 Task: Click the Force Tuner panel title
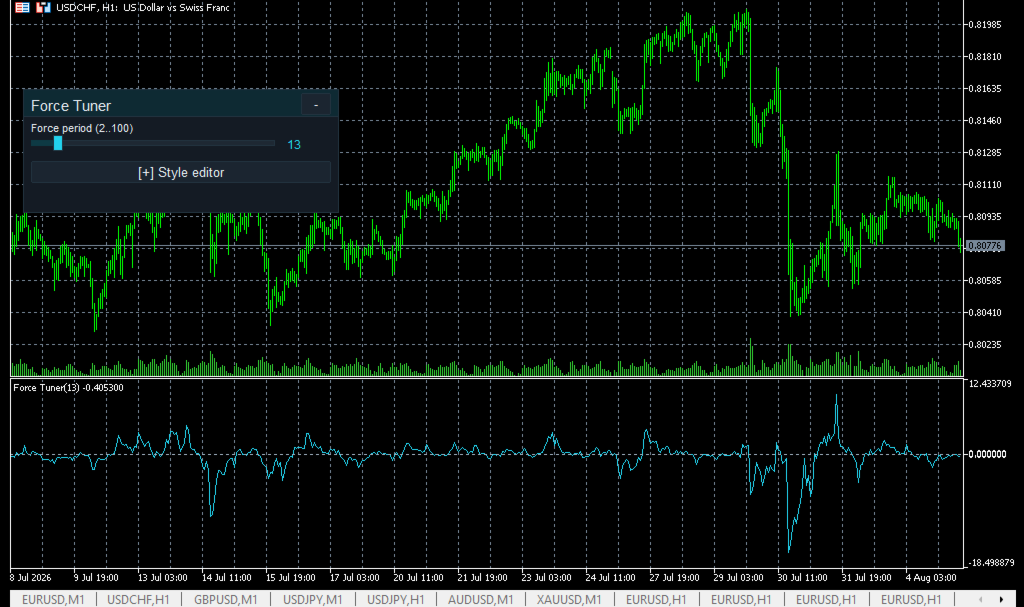[71, 106]
